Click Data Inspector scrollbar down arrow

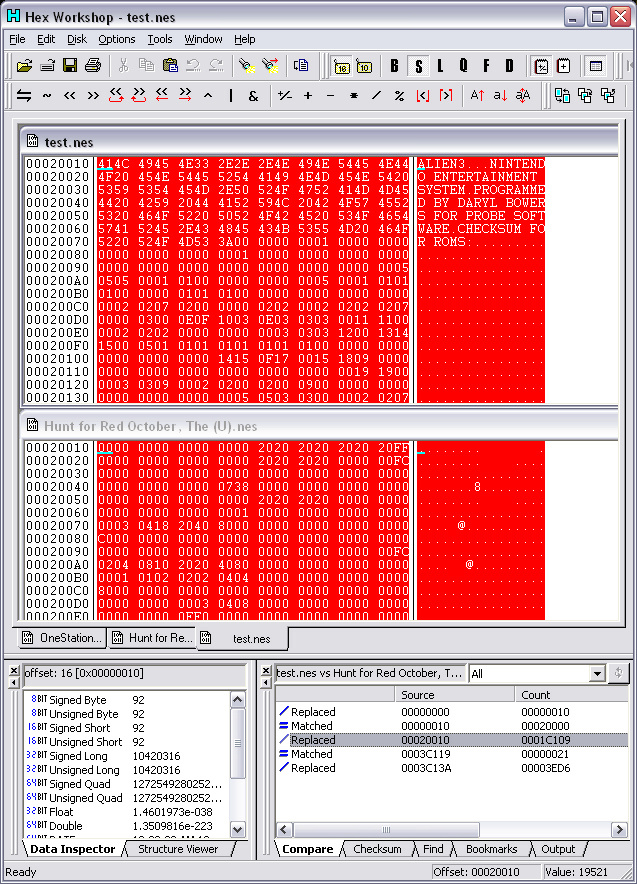[238, 829]
